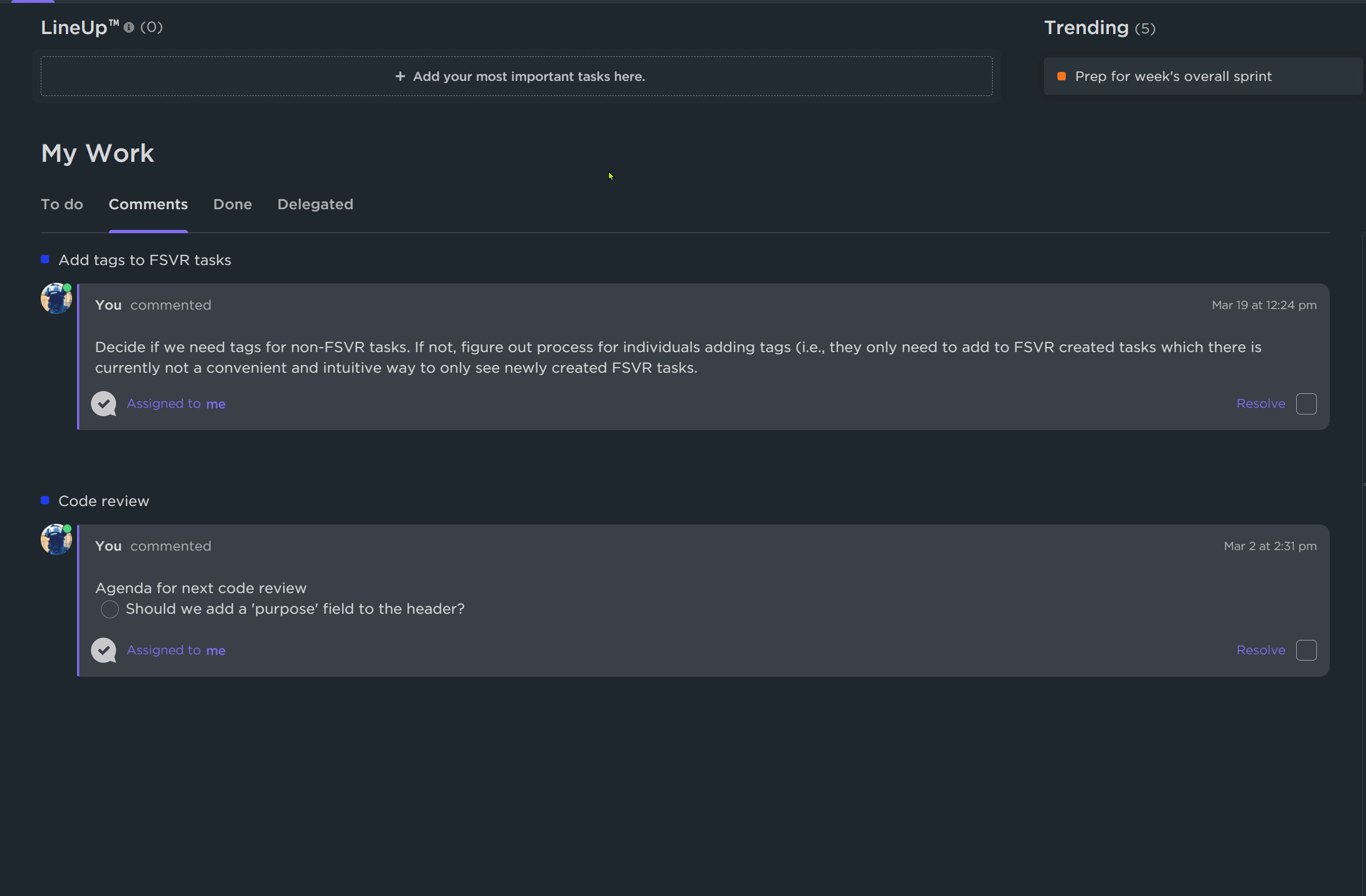Select the Comments tab
1366x896 pixels.
(x=148, y=204)
